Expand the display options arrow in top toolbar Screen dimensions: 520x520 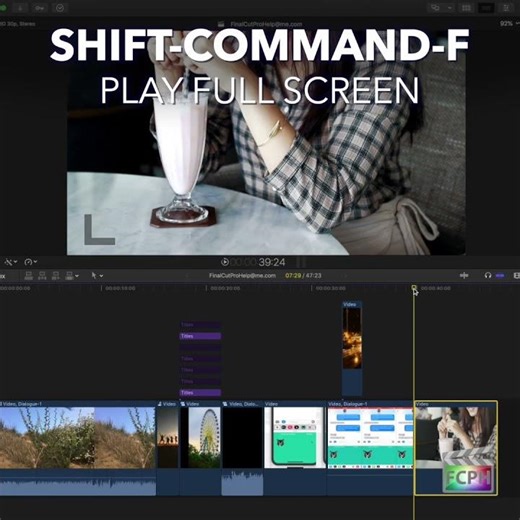pos(450,8)
